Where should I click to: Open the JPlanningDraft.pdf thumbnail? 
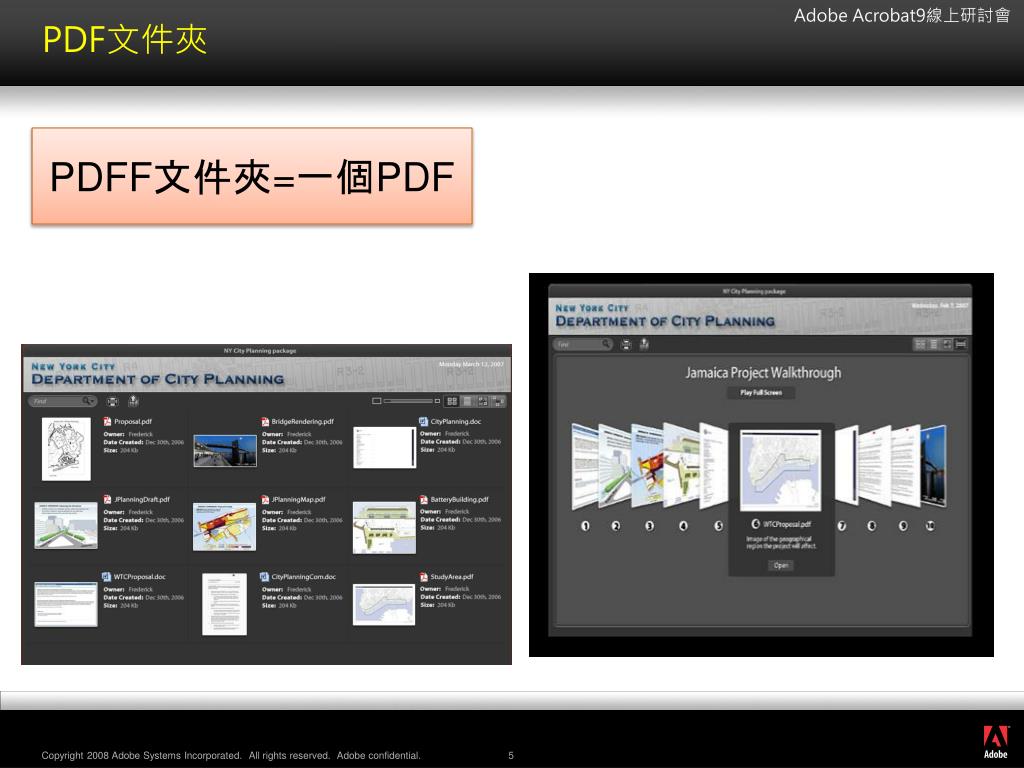(x=66, y=525)
